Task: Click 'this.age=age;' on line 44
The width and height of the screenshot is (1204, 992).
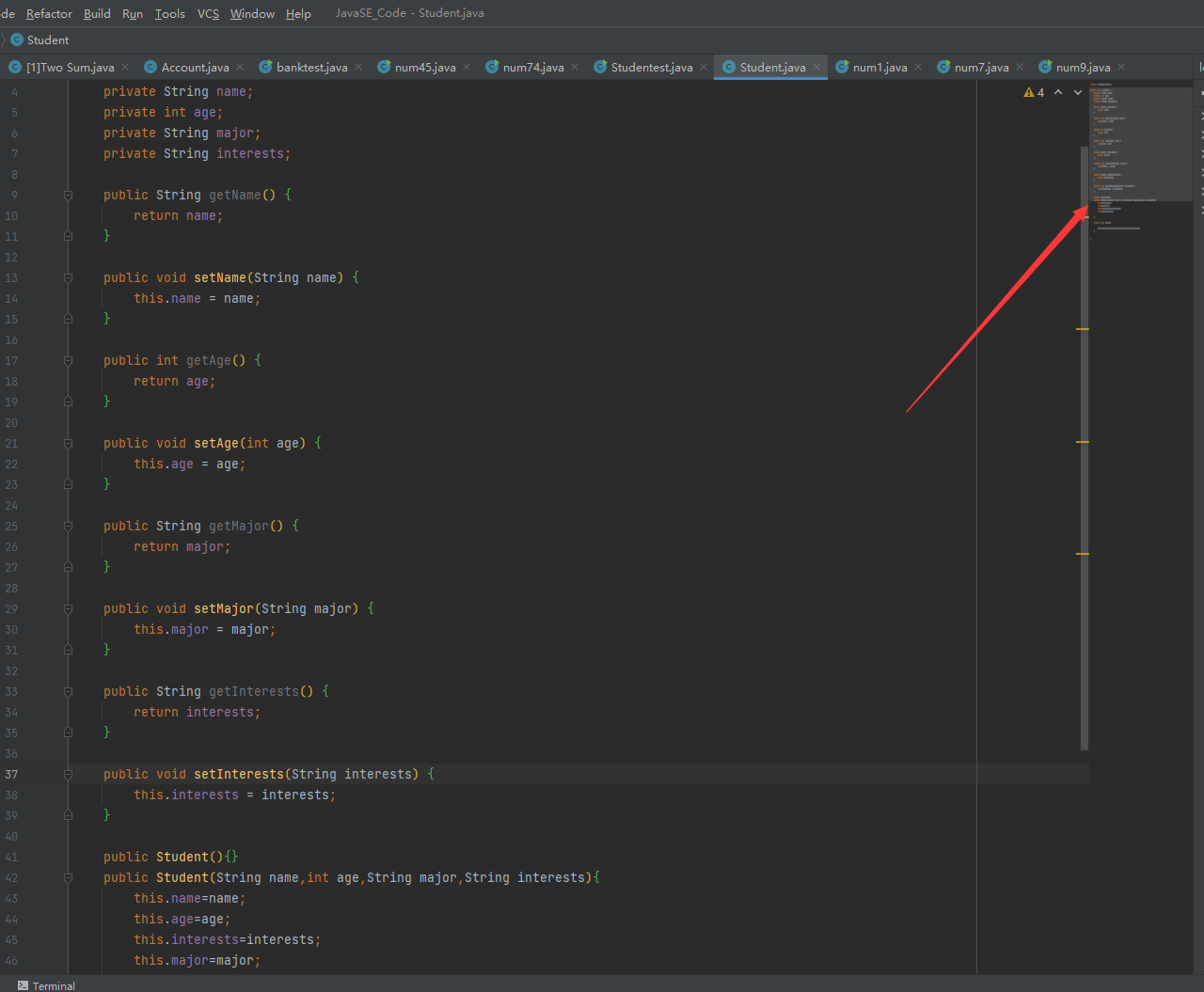Action: coord(182,920)
